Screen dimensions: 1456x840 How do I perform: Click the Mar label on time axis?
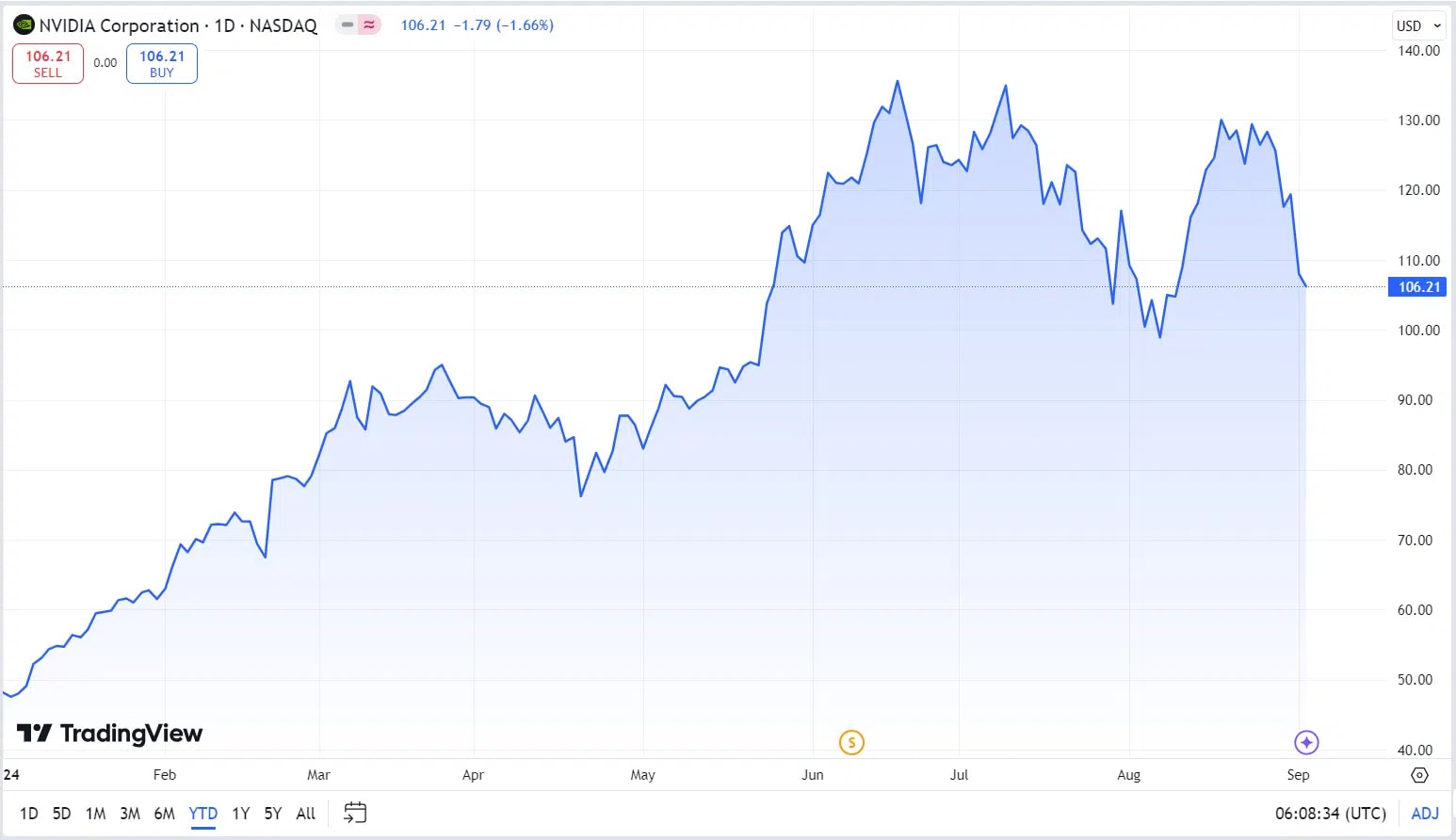click(x=318, y=775)
